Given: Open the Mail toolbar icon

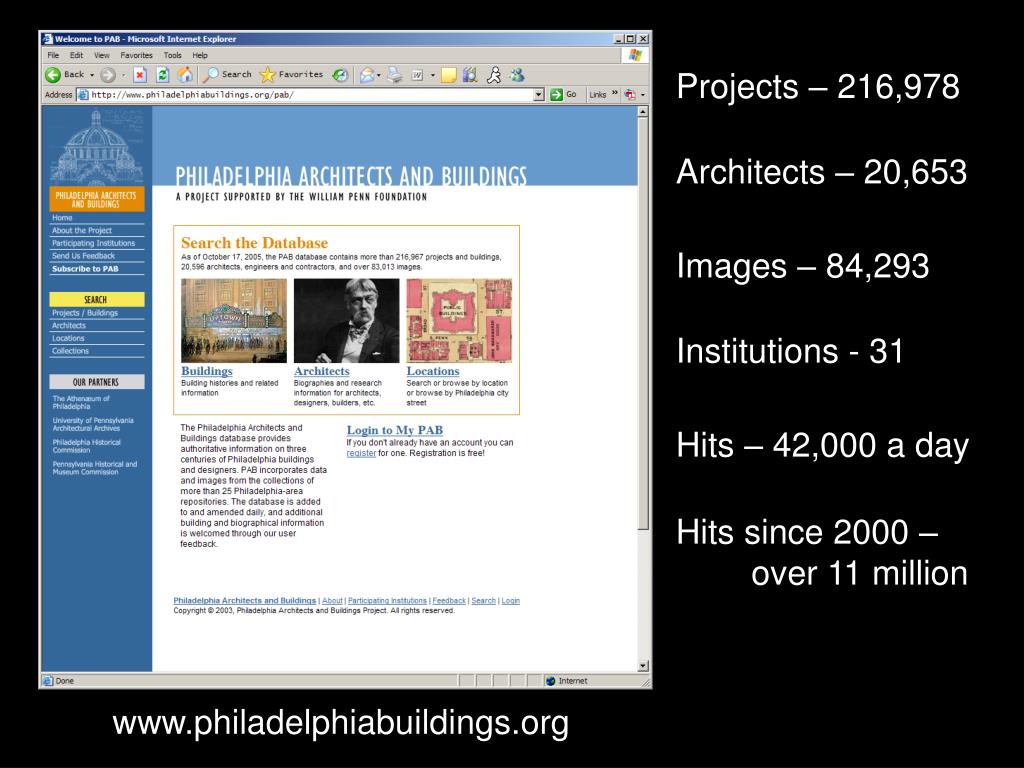Looking at the screenshot, I should 367,75.
